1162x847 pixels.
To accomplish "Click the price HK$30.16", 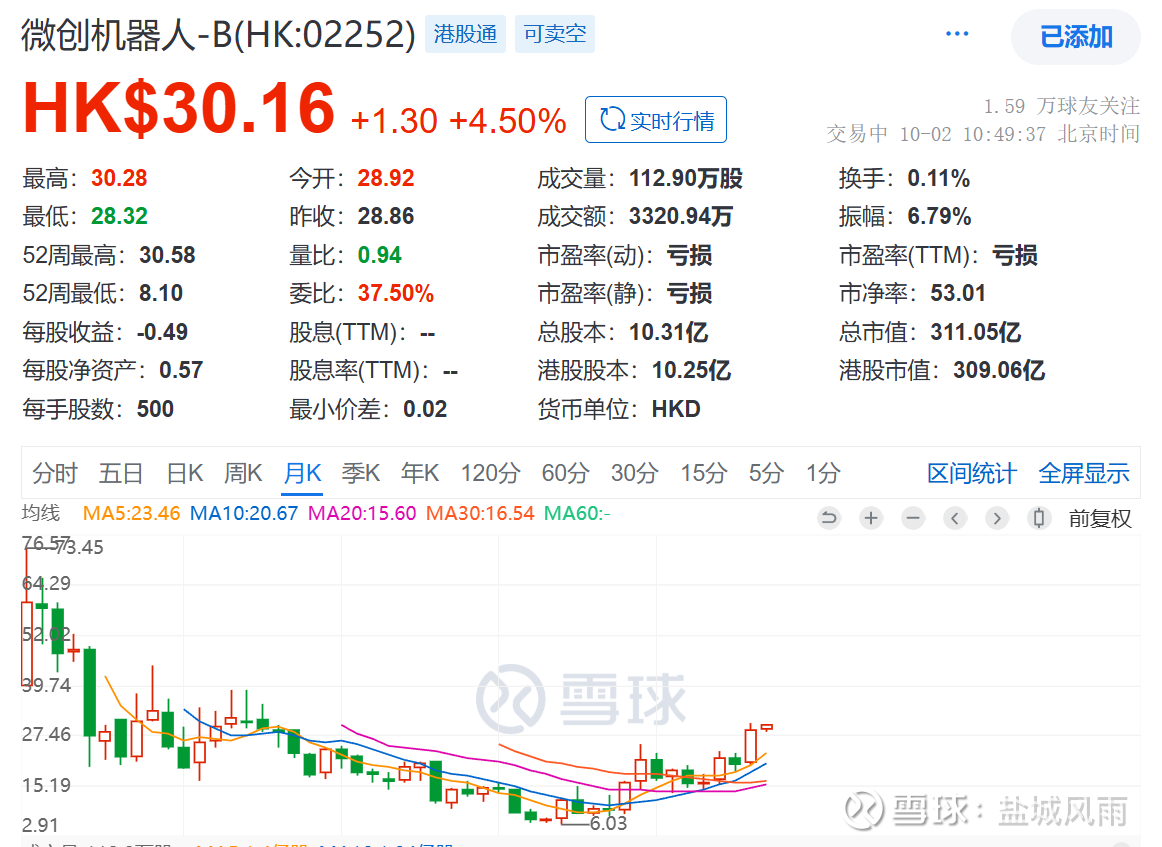I will [x=179, y=108].
